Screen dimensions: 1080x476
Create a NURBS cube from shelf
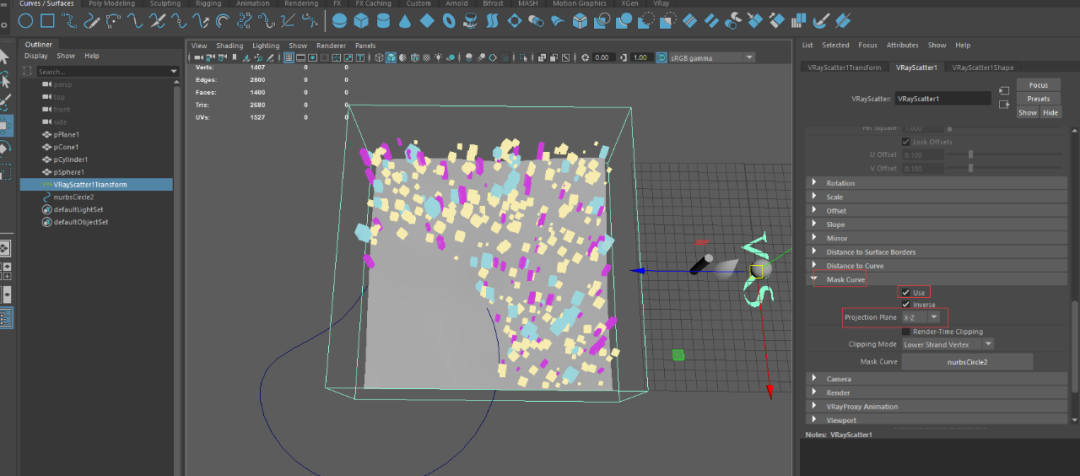pyautogui.click(x=362, y=20)
